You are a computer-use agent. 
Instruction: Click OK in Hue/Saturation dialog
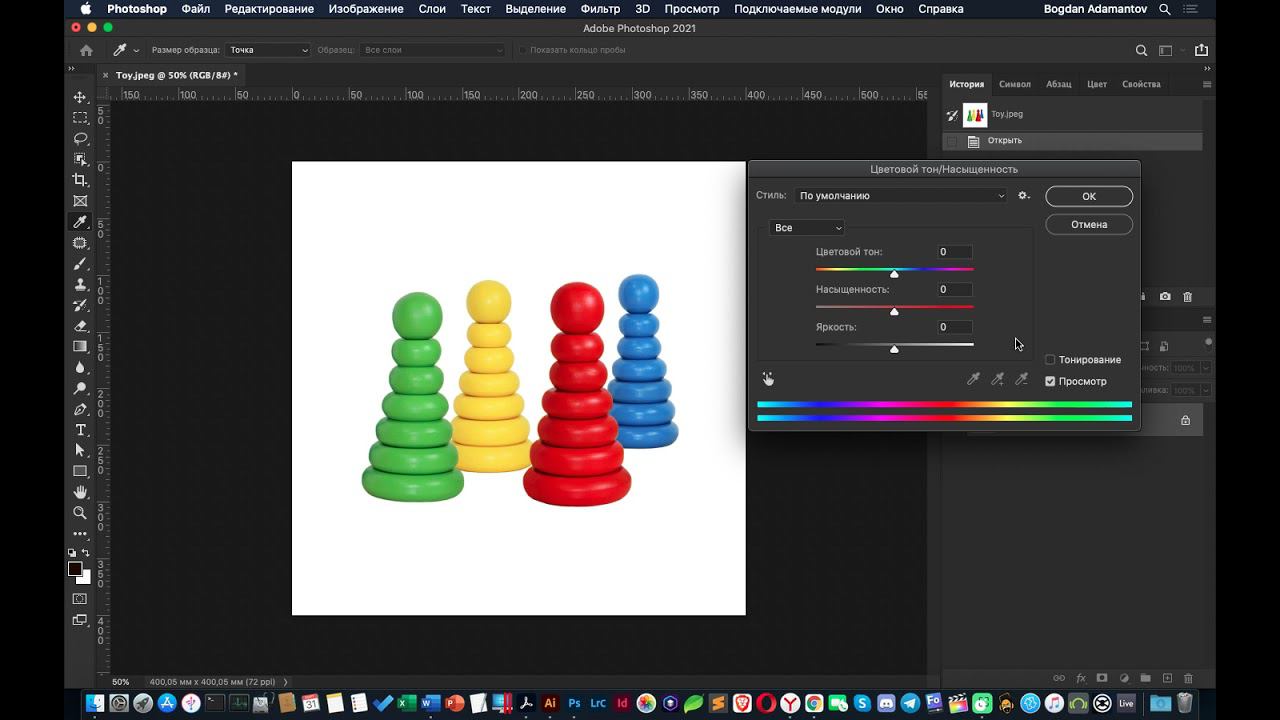[x=1089, y=196]
